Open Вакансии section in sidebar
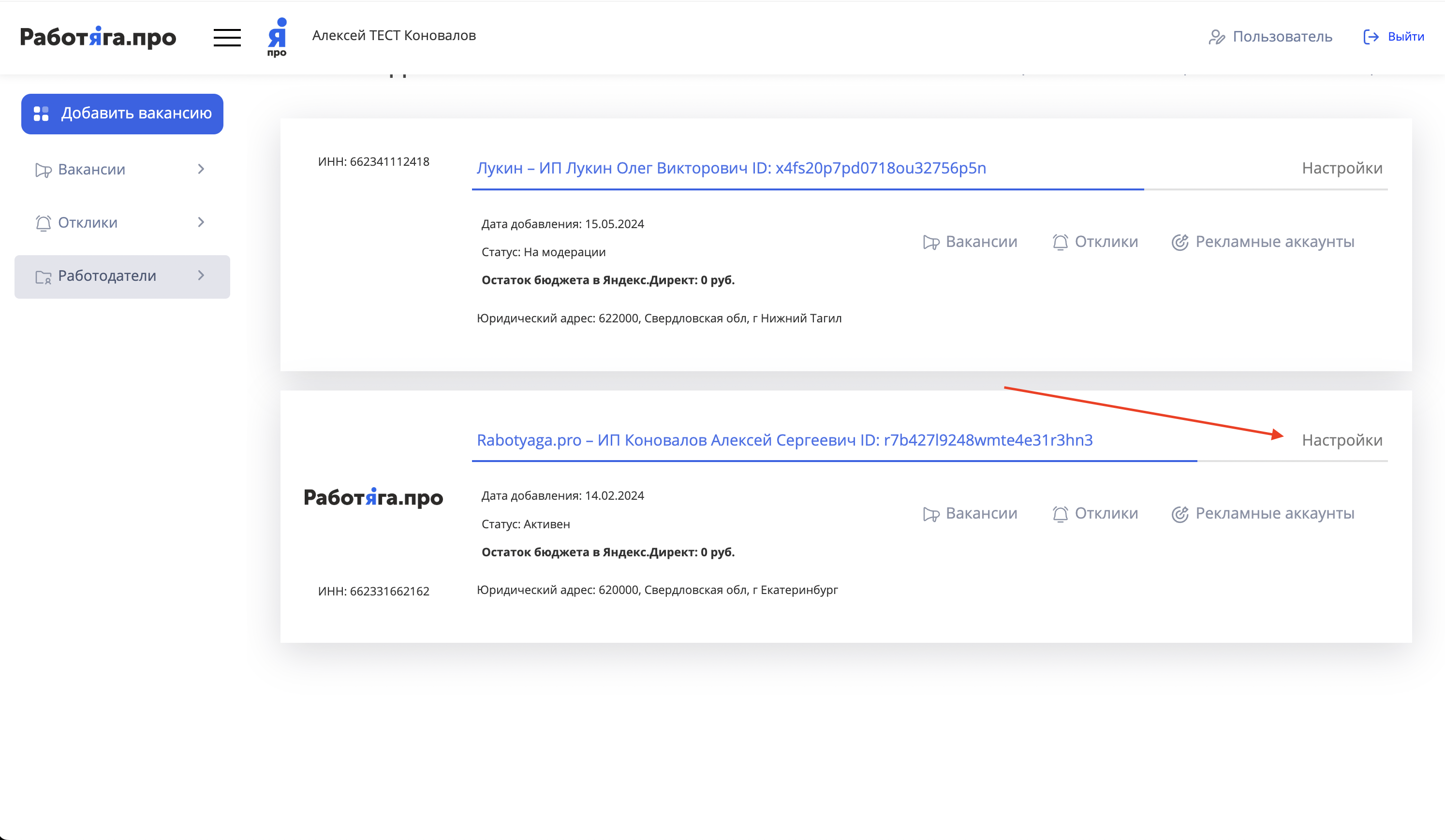 (122, 170)
